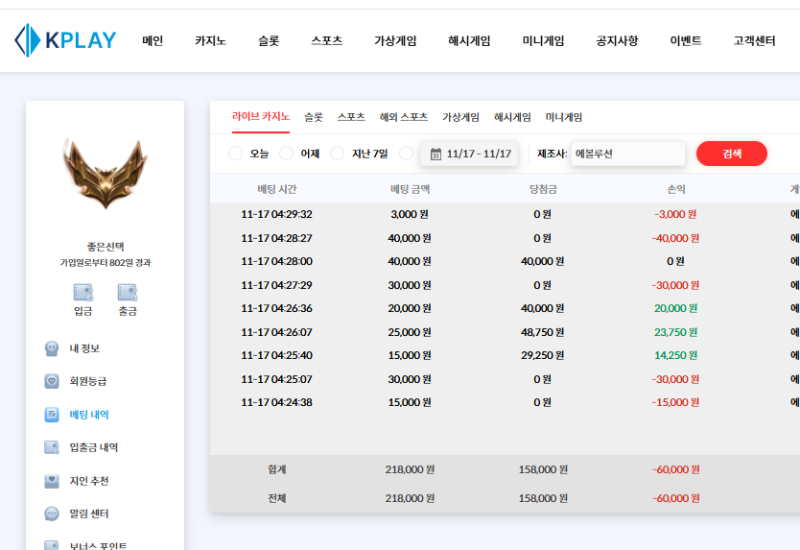Select the custom date range radio button
Image resolution: width=800 pixels, height=550 pixels.
pos(406,153)
